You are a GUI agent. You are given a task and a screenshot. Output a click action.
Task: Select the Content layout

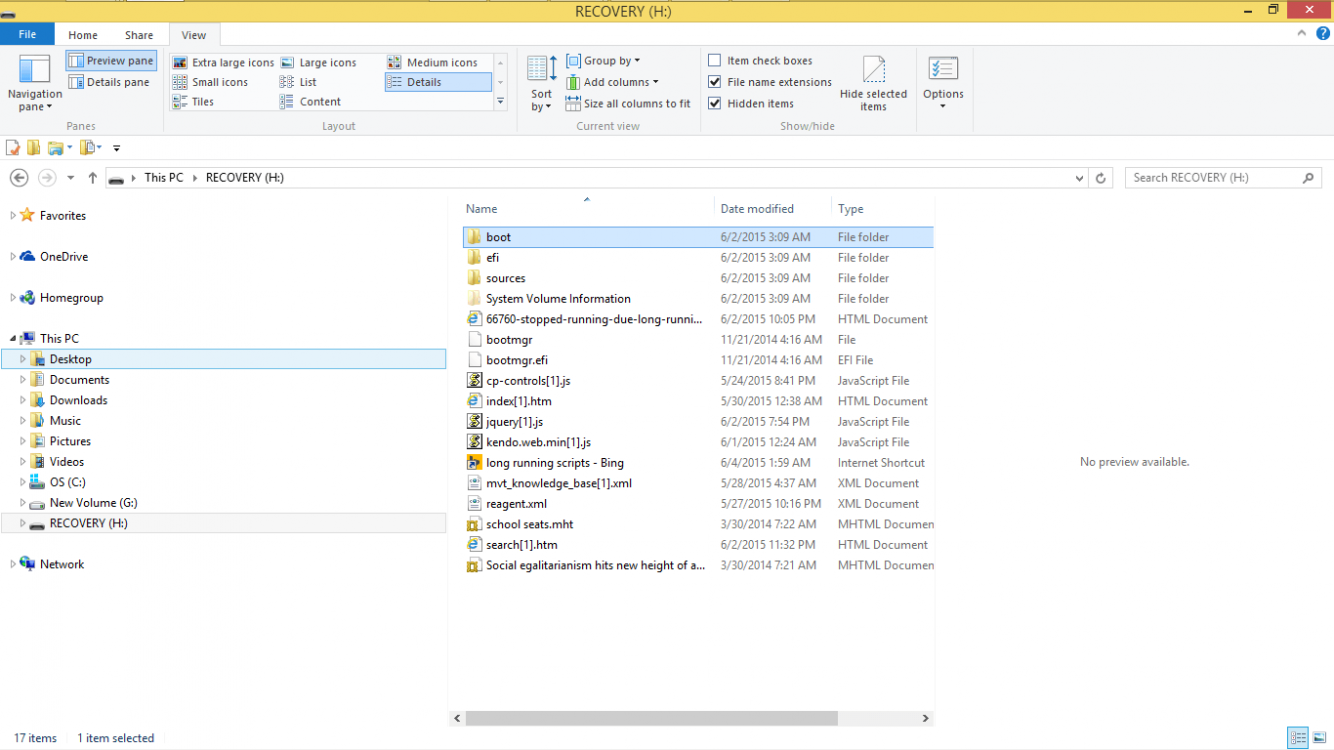(x=311, y=101)
